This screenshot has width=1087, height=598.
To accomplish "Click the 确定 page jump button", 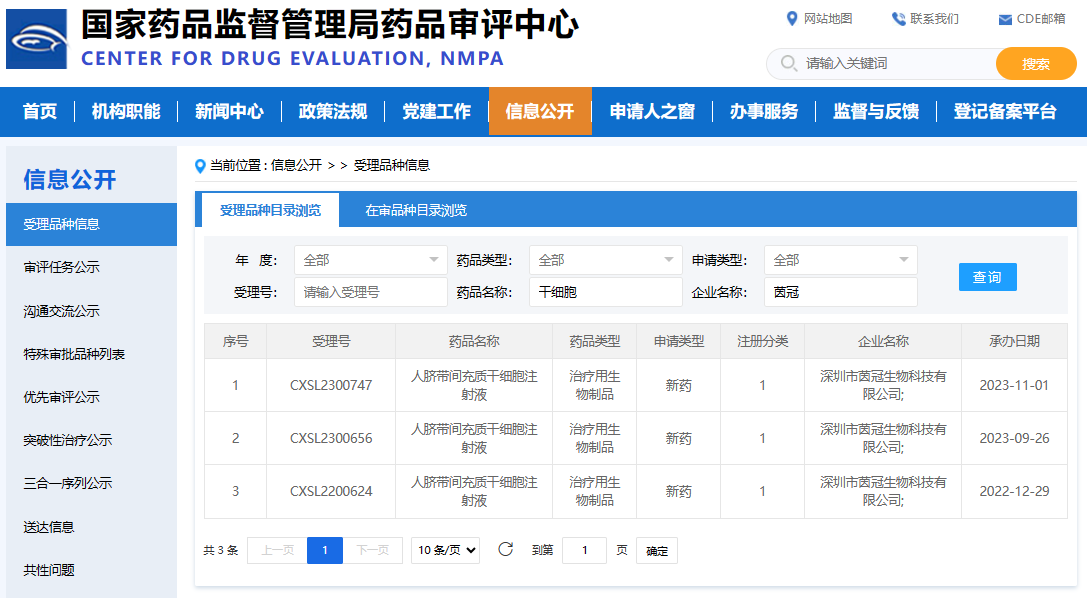I will pos(657,550).
